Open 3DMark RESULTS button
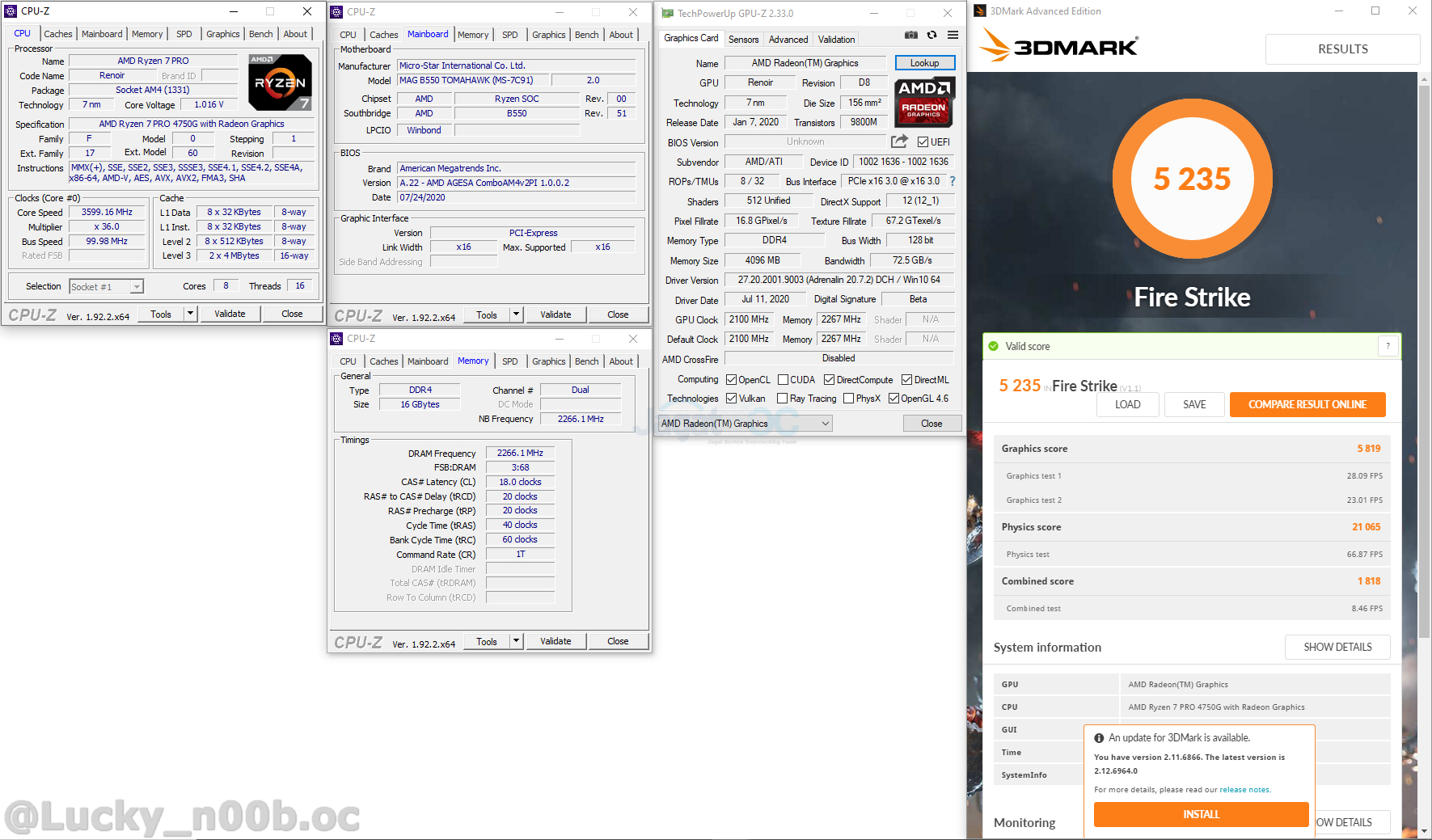This screenshot has height=840, width=1432. 1342,49
